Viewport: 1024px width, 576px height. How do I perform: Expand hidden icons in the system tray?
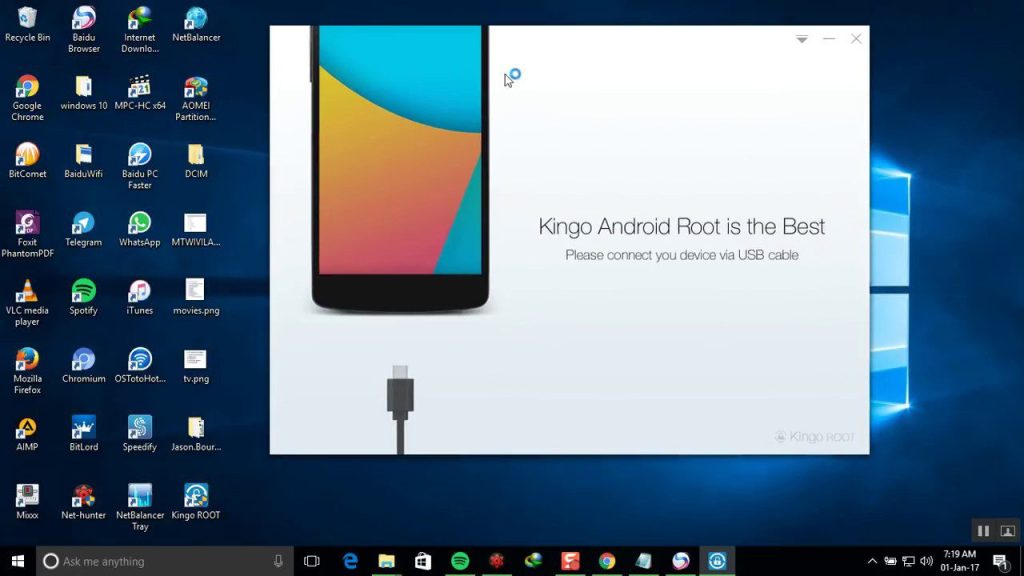(872, 561)
